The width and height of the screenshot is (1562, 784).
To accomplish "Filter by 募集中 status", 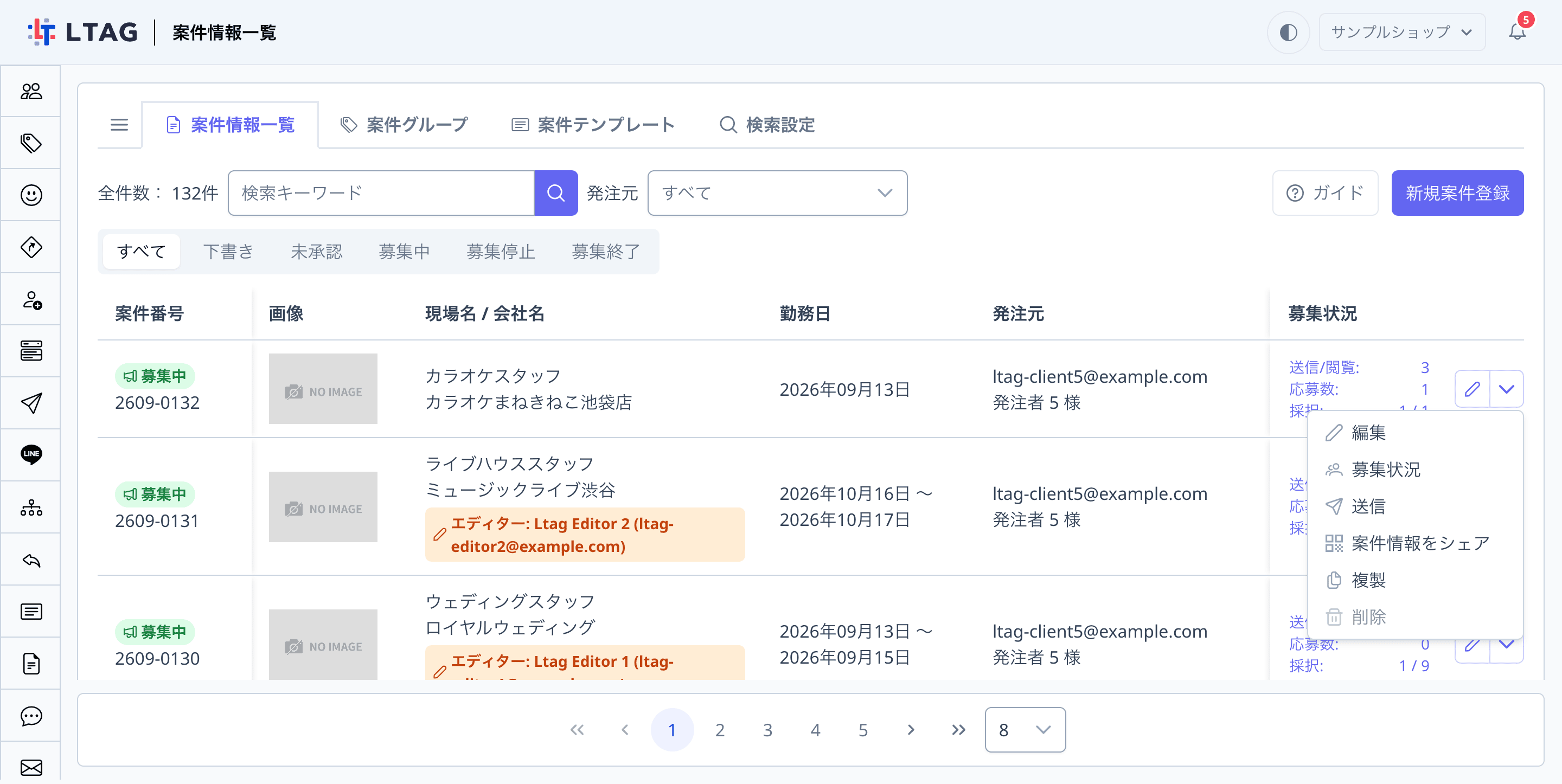I will [x=404, y=252].
